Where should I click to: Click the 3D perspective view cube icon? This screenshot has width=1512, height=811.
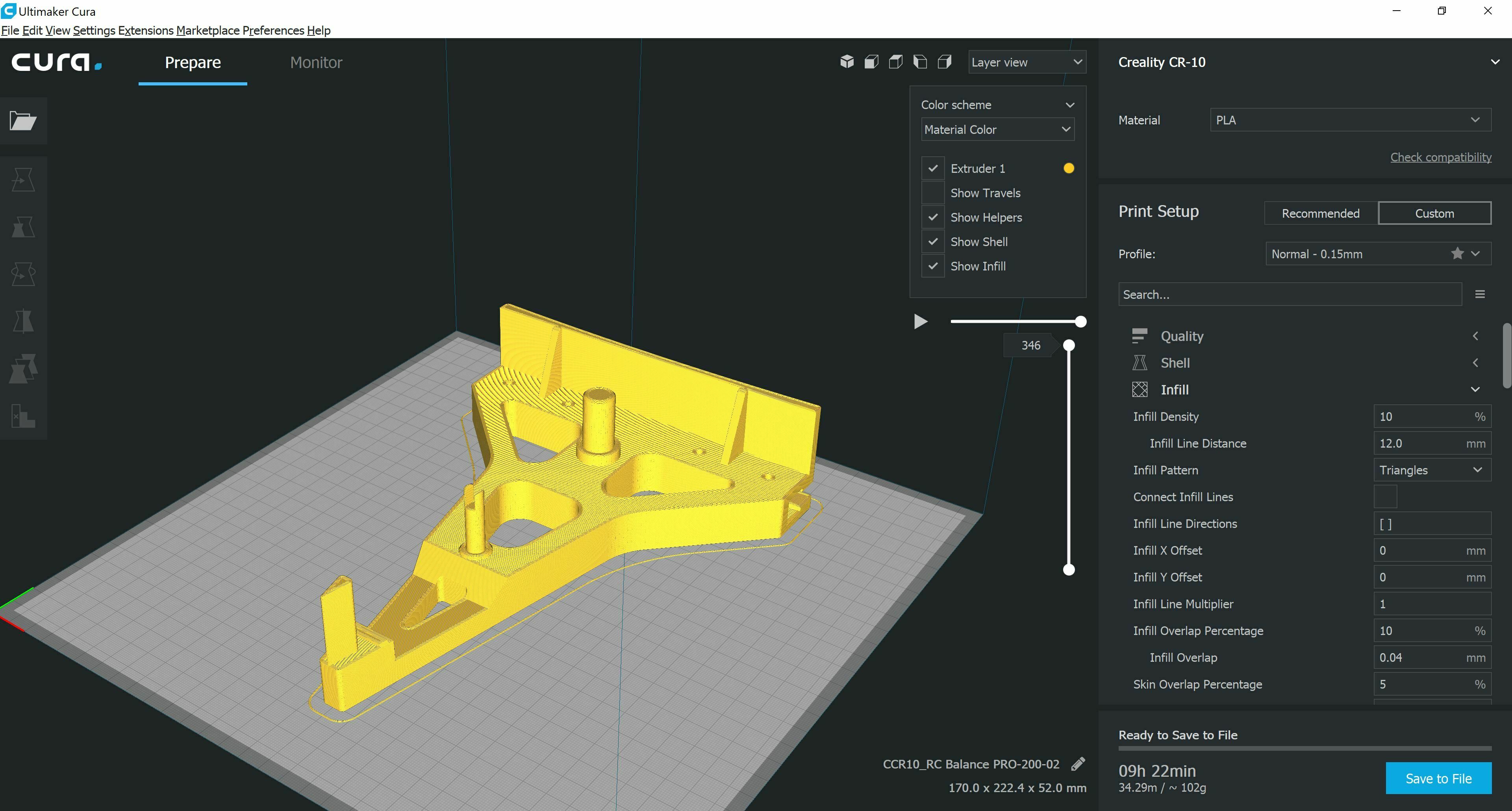pyautogui.click(x=847, y=62)
